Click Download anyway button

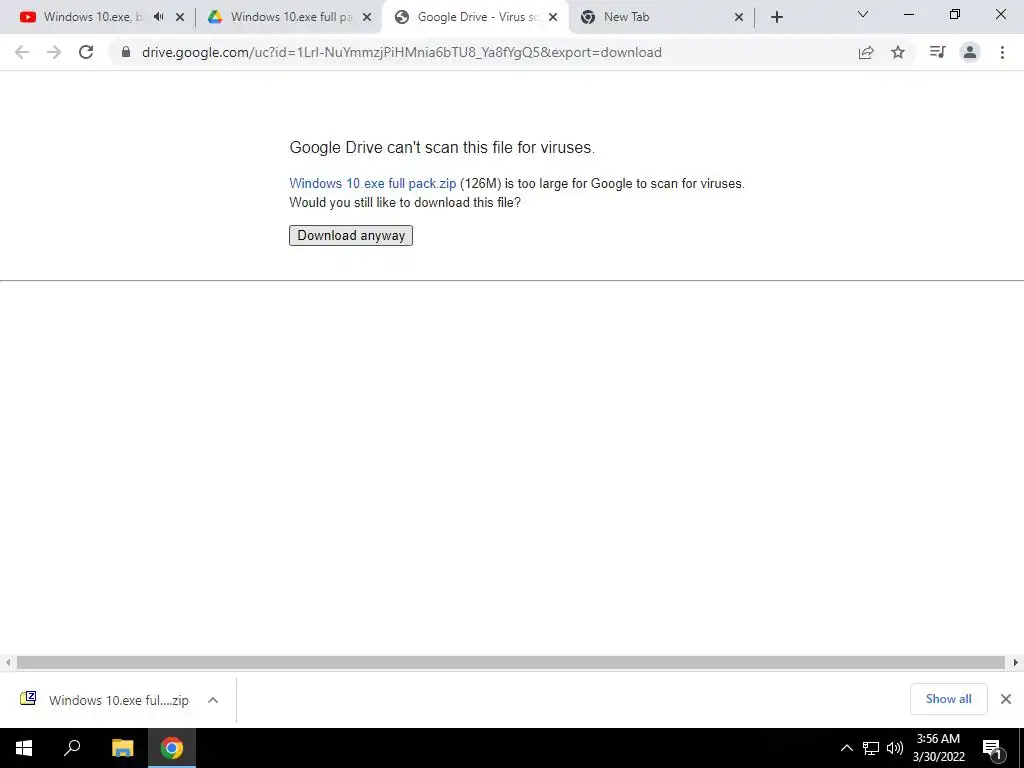click(x=351, y=235)
